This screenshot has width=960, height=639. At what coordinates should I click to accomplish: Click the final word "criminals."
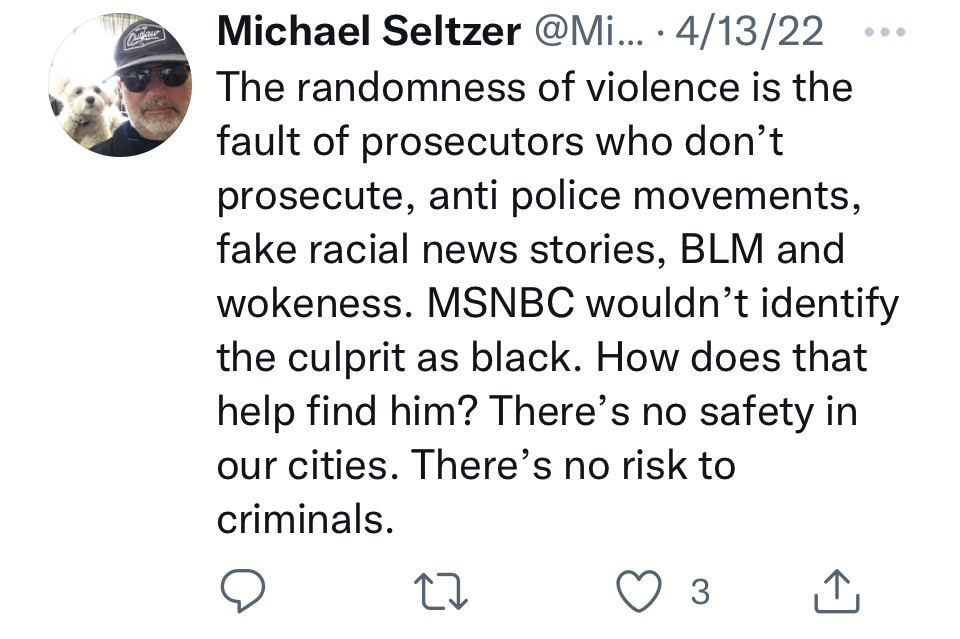(301, 520)
